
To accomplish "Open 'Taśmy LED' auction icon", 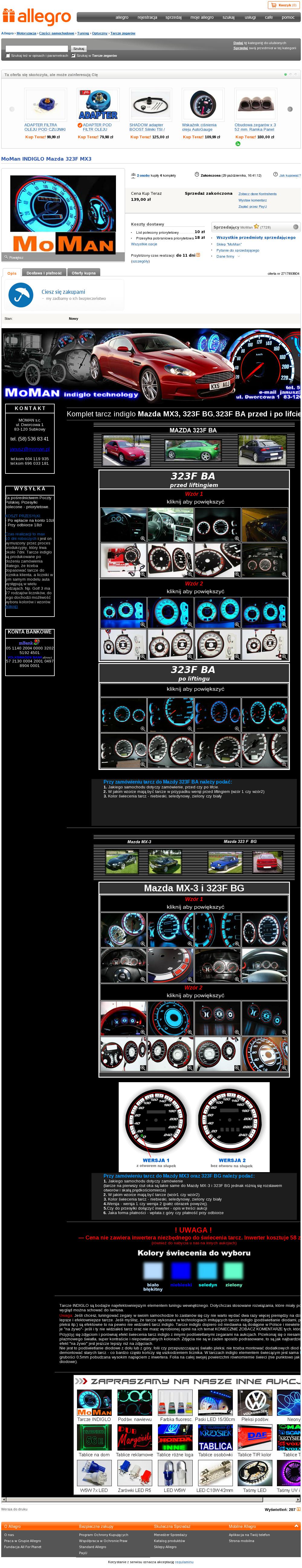I will point(255,1473).
